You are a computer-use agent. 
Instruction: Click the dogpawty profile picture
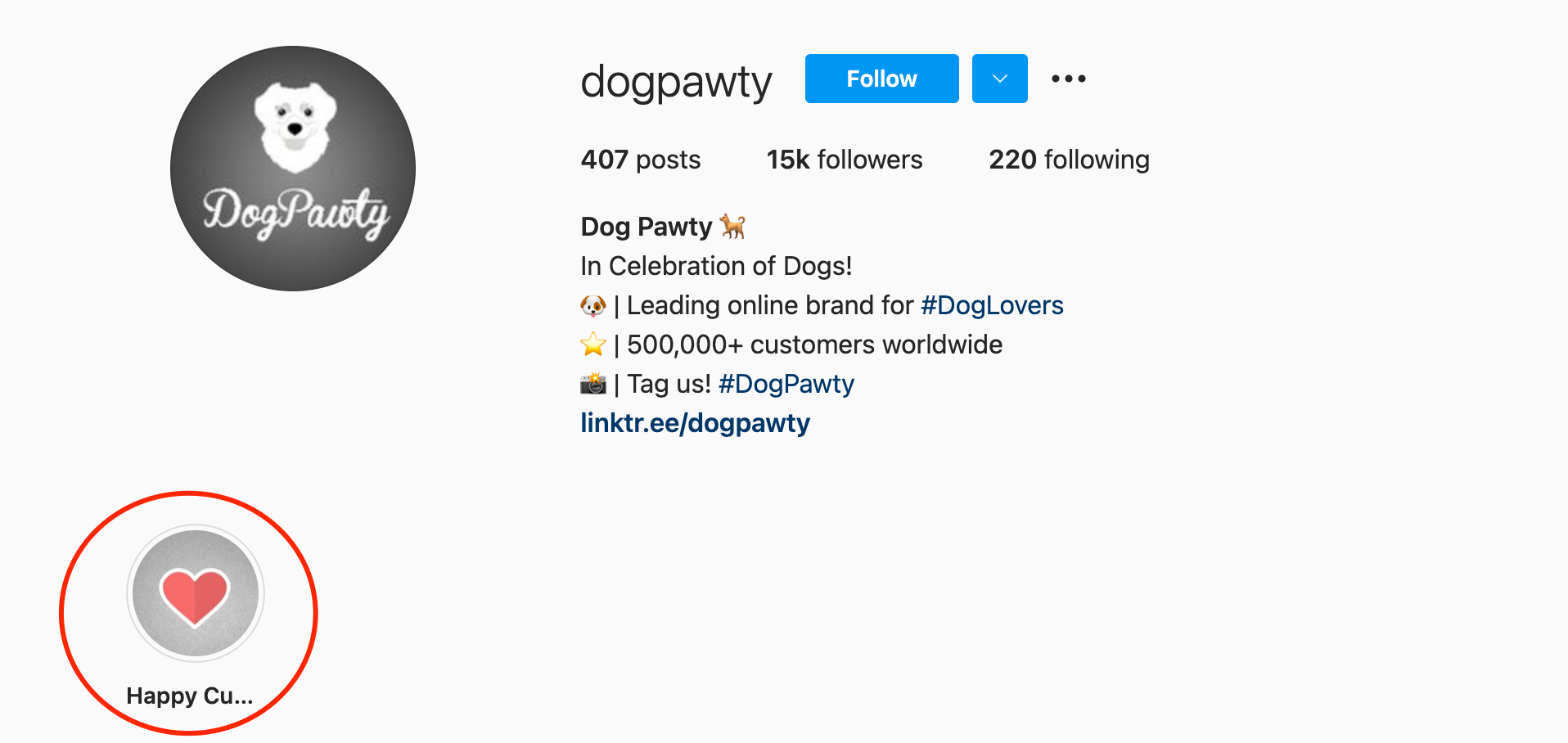[x=293, y=169]
